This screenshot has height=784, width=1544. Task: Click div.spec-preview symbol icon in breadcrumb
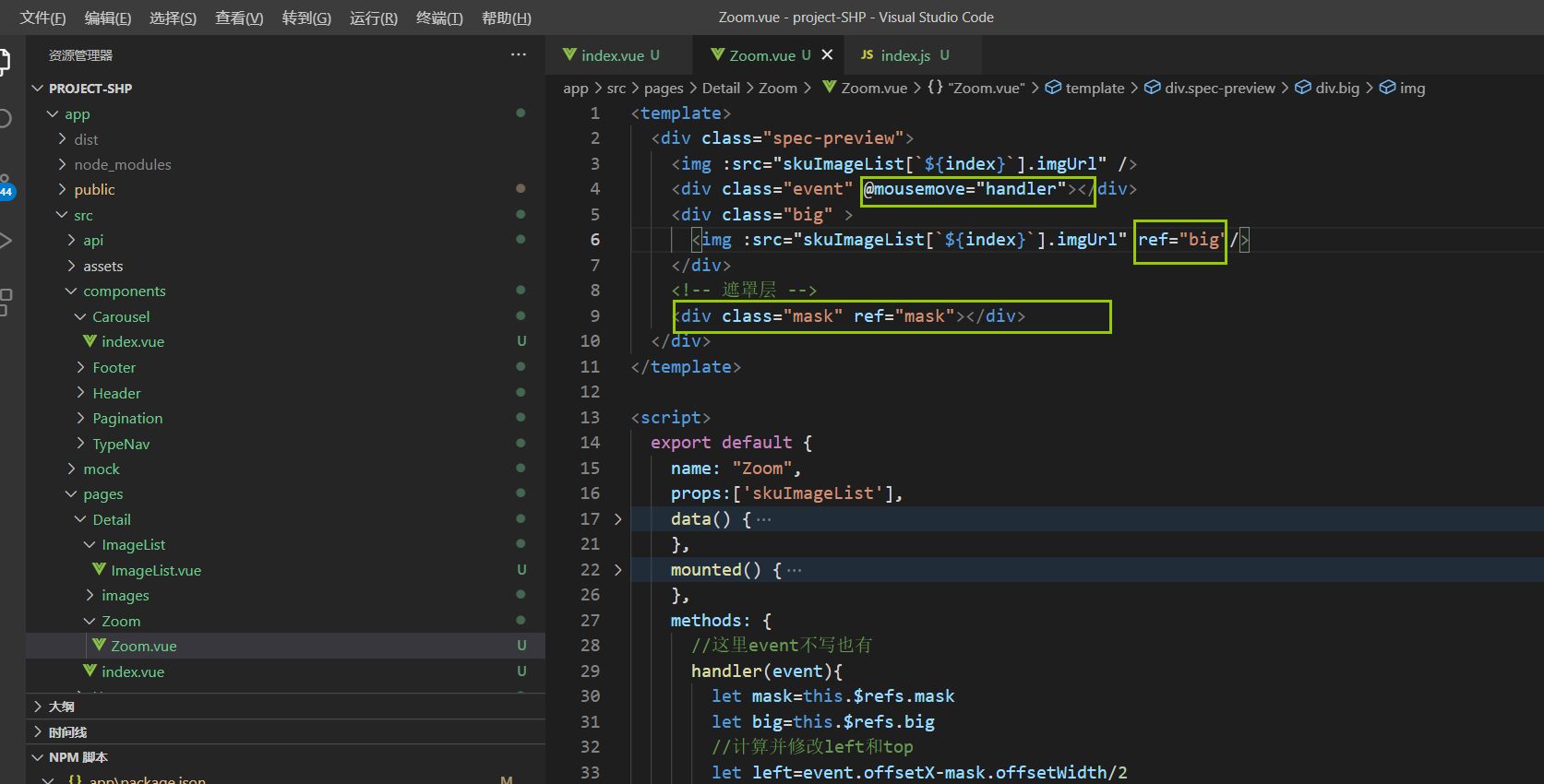(x=1152, y=88)
